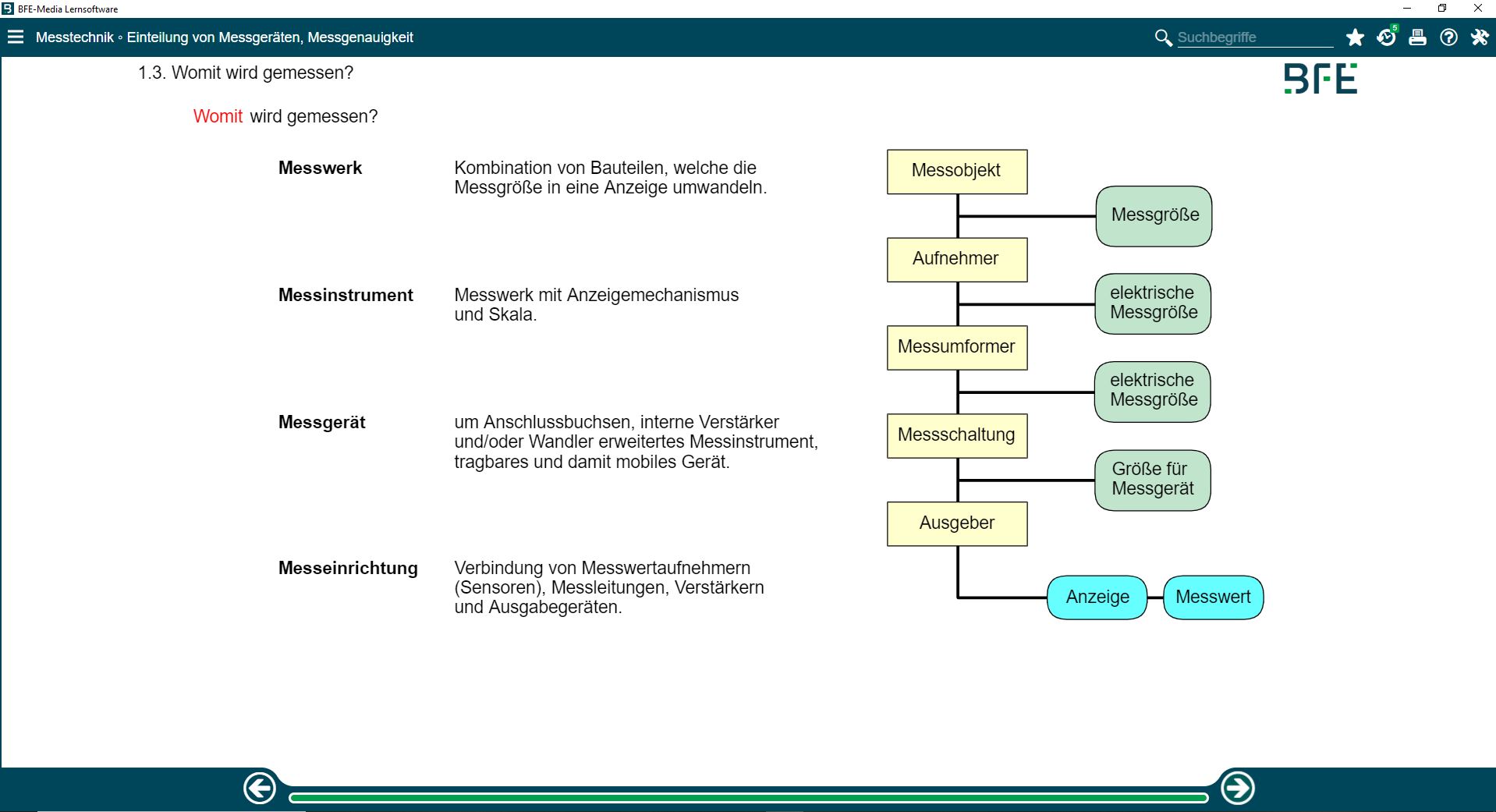Click the cyan Anzeige bubble
Image resolution: width=1496 pixels, height=812 pixels.
tap(1097, 597)
